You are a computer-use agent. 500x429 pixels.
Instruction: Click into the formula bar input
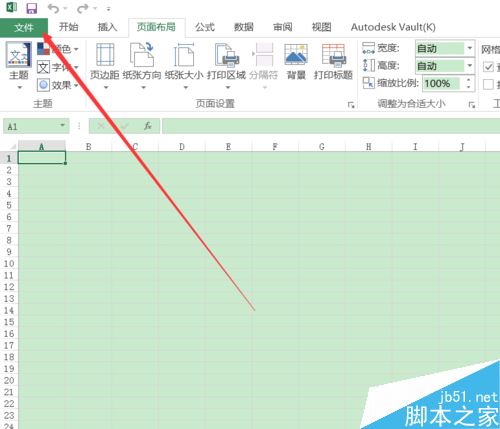[x=331, y=126]
